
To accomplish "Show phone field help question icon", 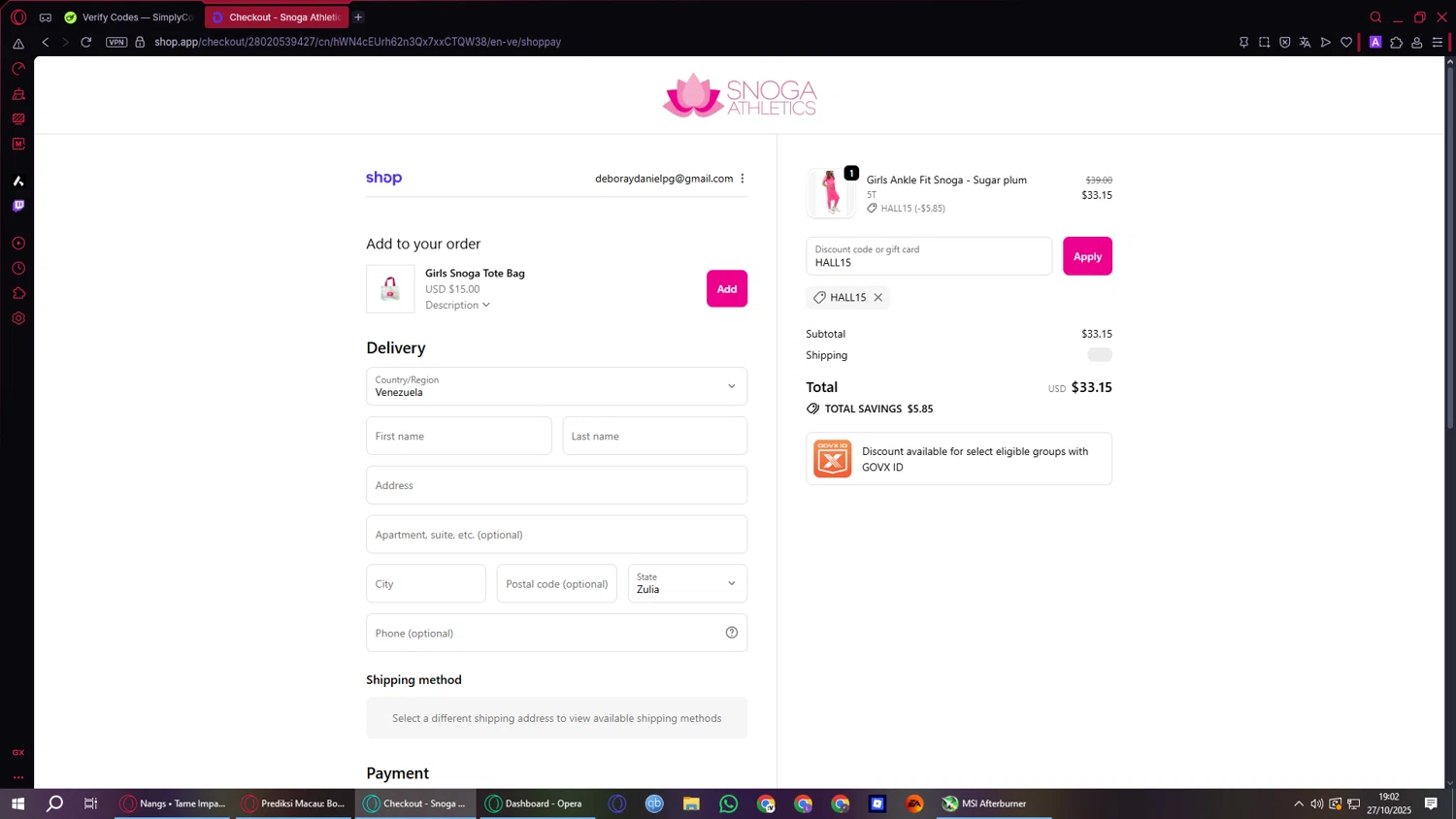I will (732, 633).
